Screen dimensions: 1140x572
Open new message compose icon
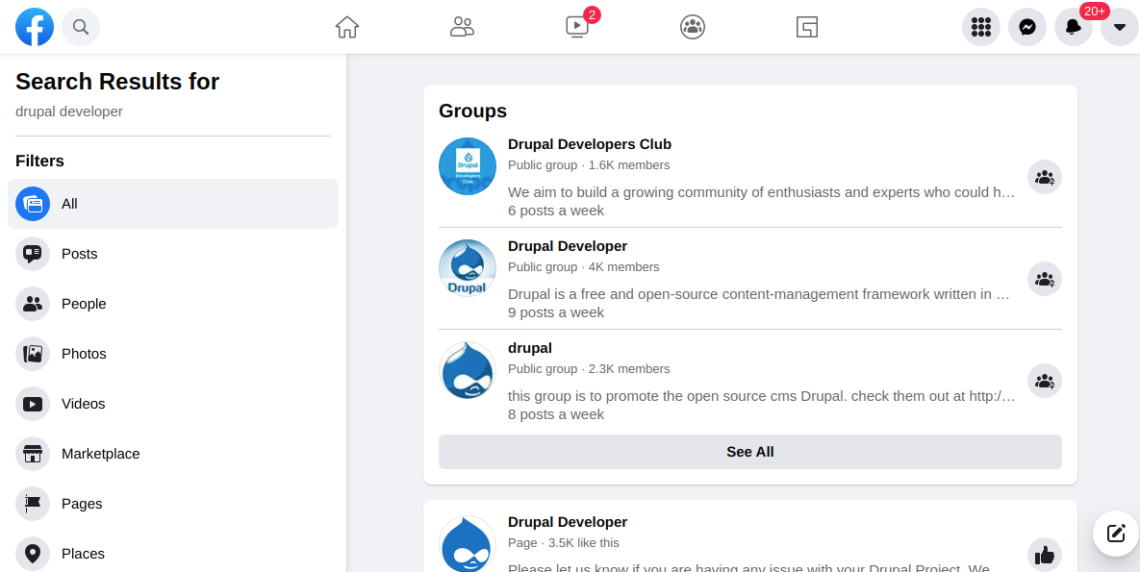point(1116,533)
